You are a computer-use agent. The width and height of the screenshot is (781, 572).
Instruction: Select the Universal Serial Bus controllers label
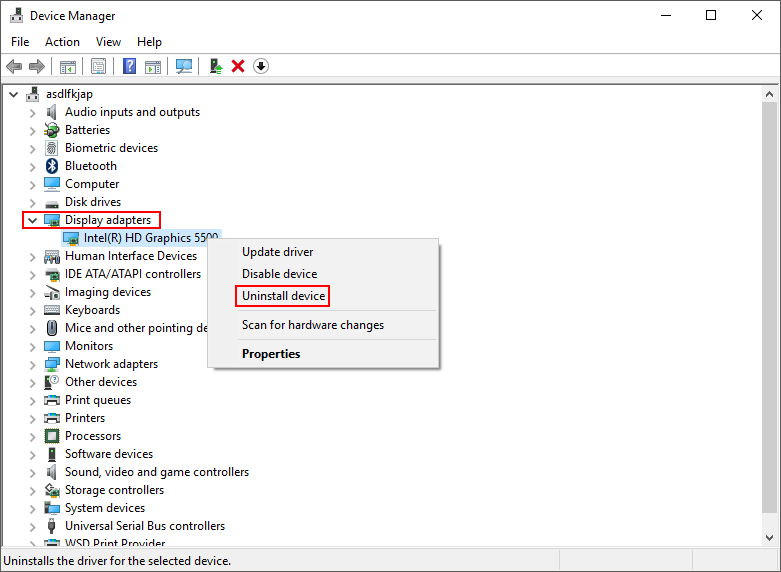(x=145, y=526)
